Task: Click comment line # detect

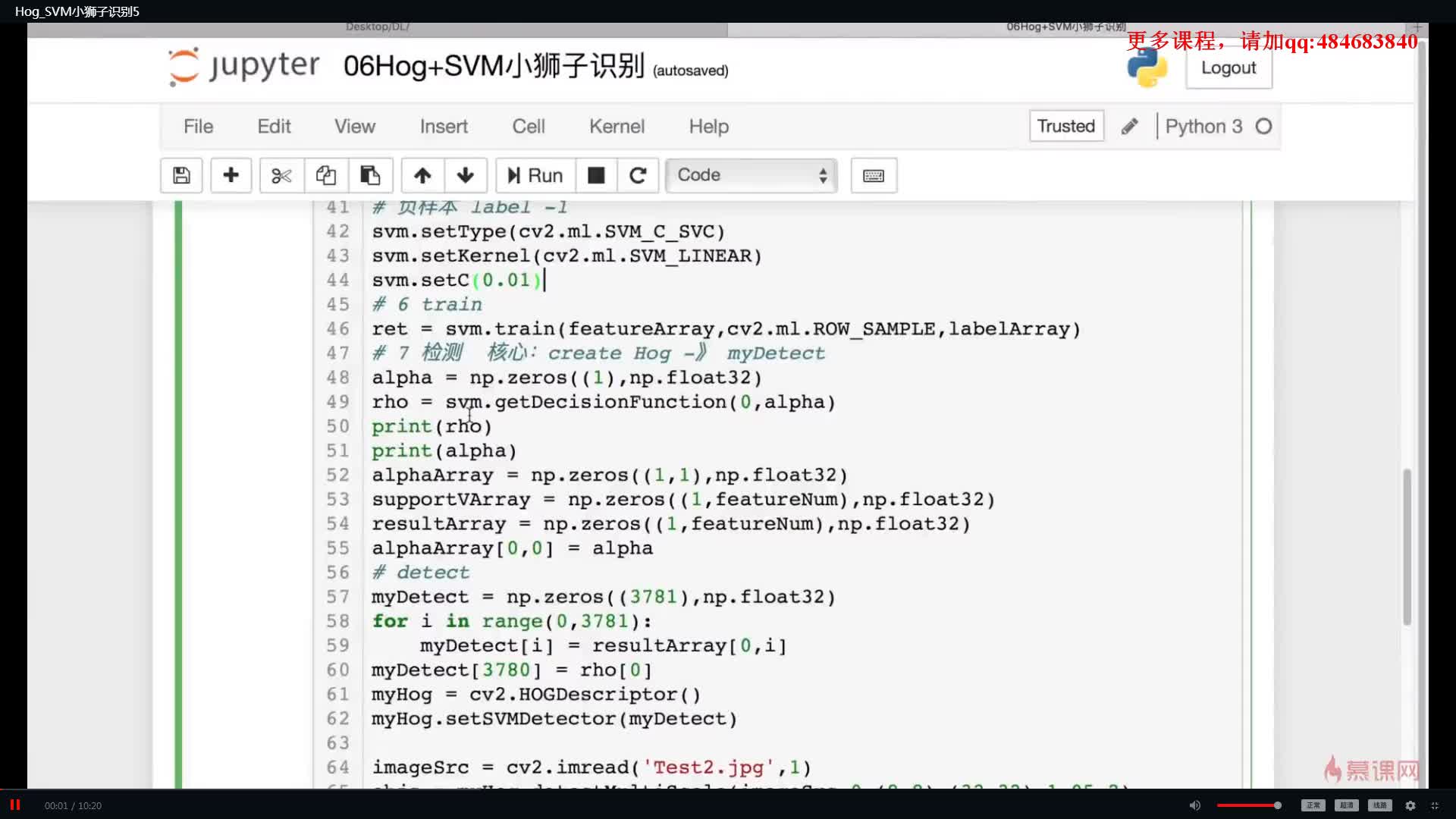Action: pyautogui.click(x=421, y=573)
